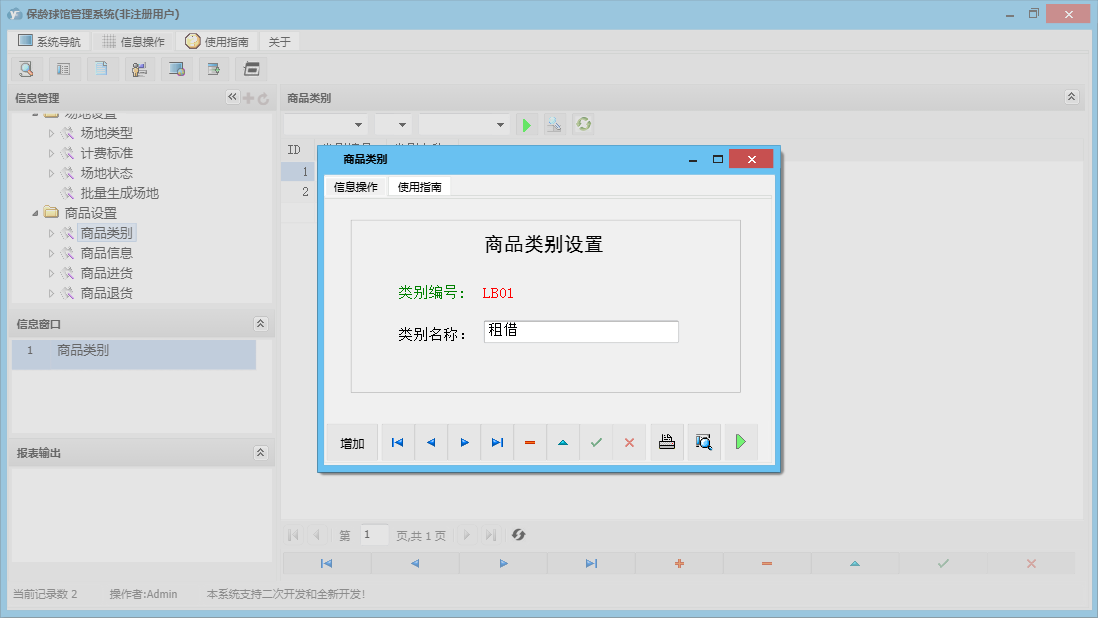
Task: Click the page number input field at the bottom
Action: coord(374,535)
